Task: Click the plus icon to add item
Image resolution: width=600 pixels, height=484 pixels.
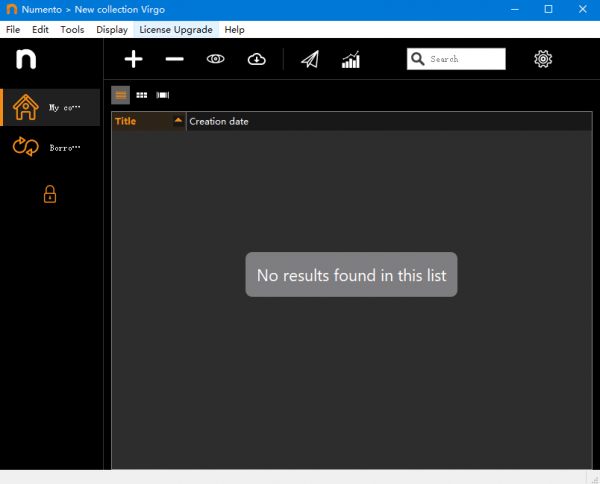Action: [133, 60]
